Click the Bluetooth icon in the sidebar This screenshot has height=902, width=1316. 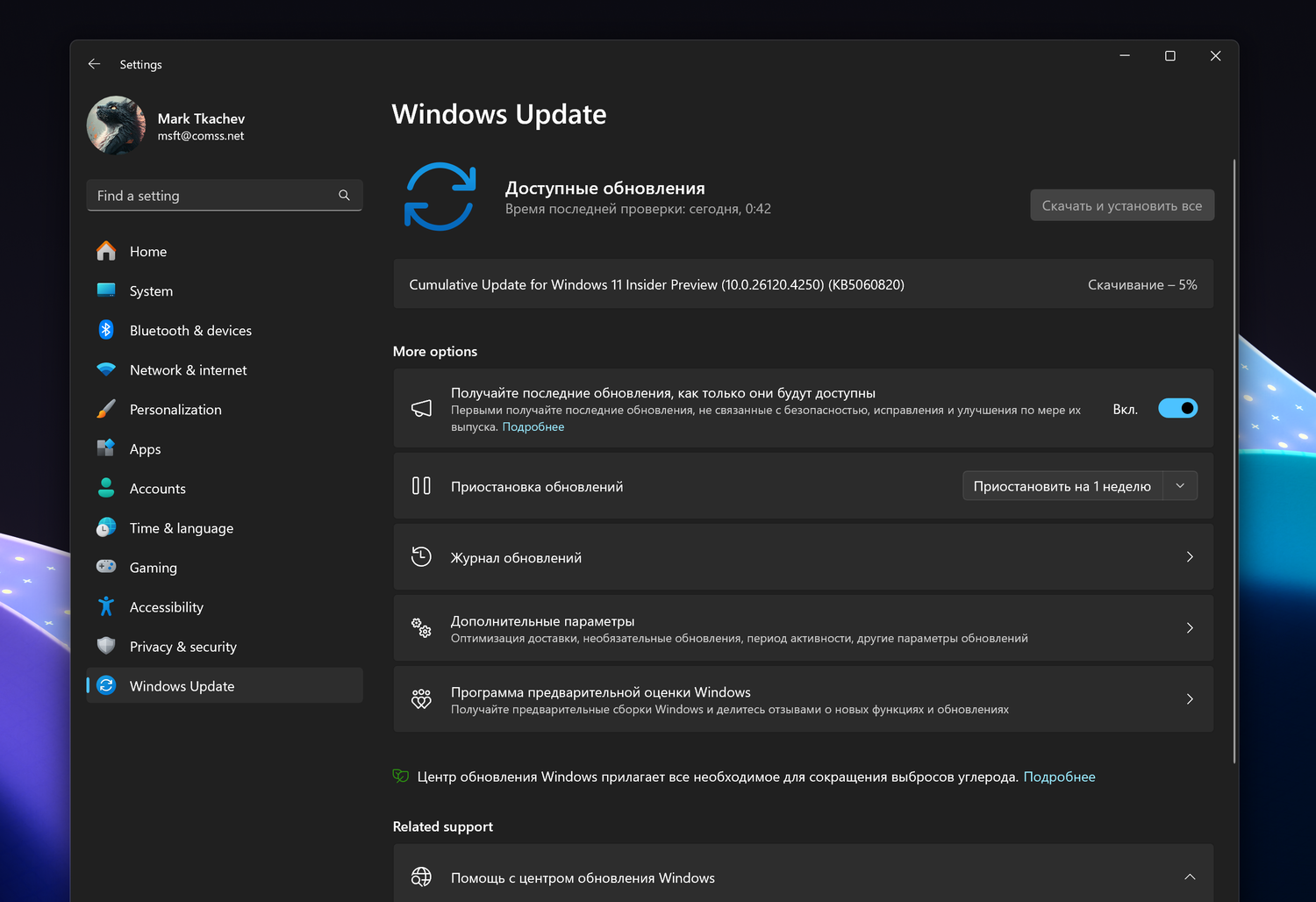click(106, 330)
